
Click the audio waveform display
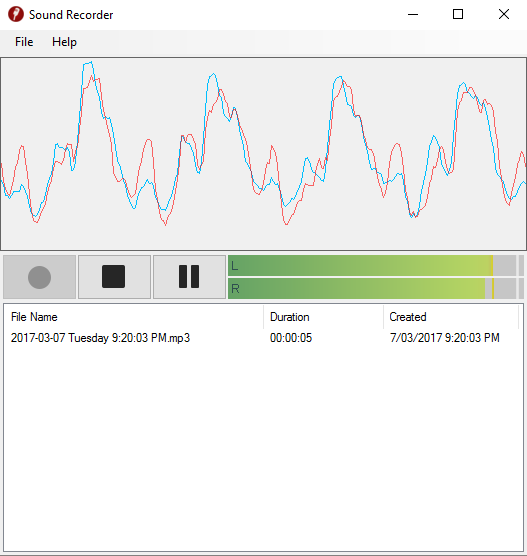(x=264, y=154)
